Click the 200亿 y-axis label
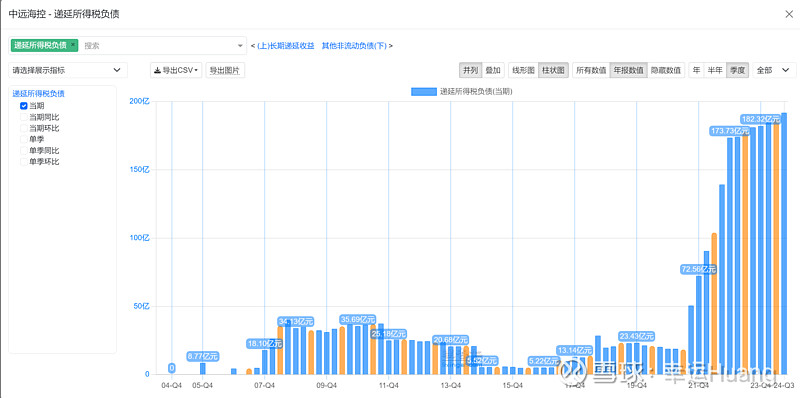 tap(139, 101)
